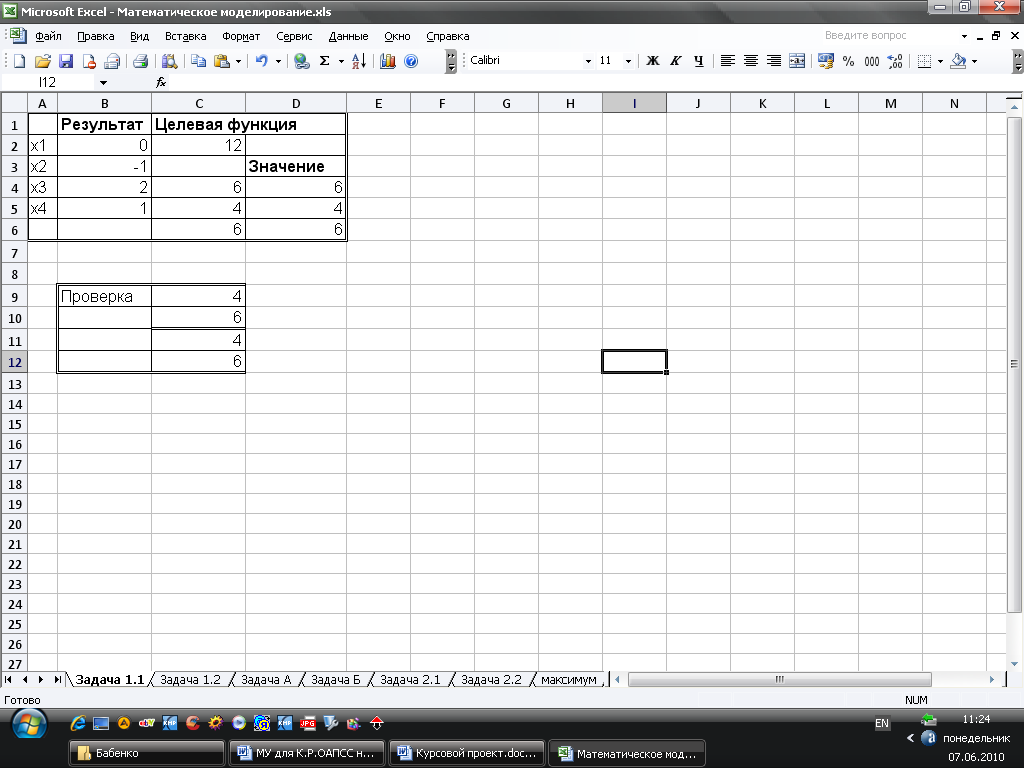
Task: Click the Name Box showing I12
Action: pos(48,82)
